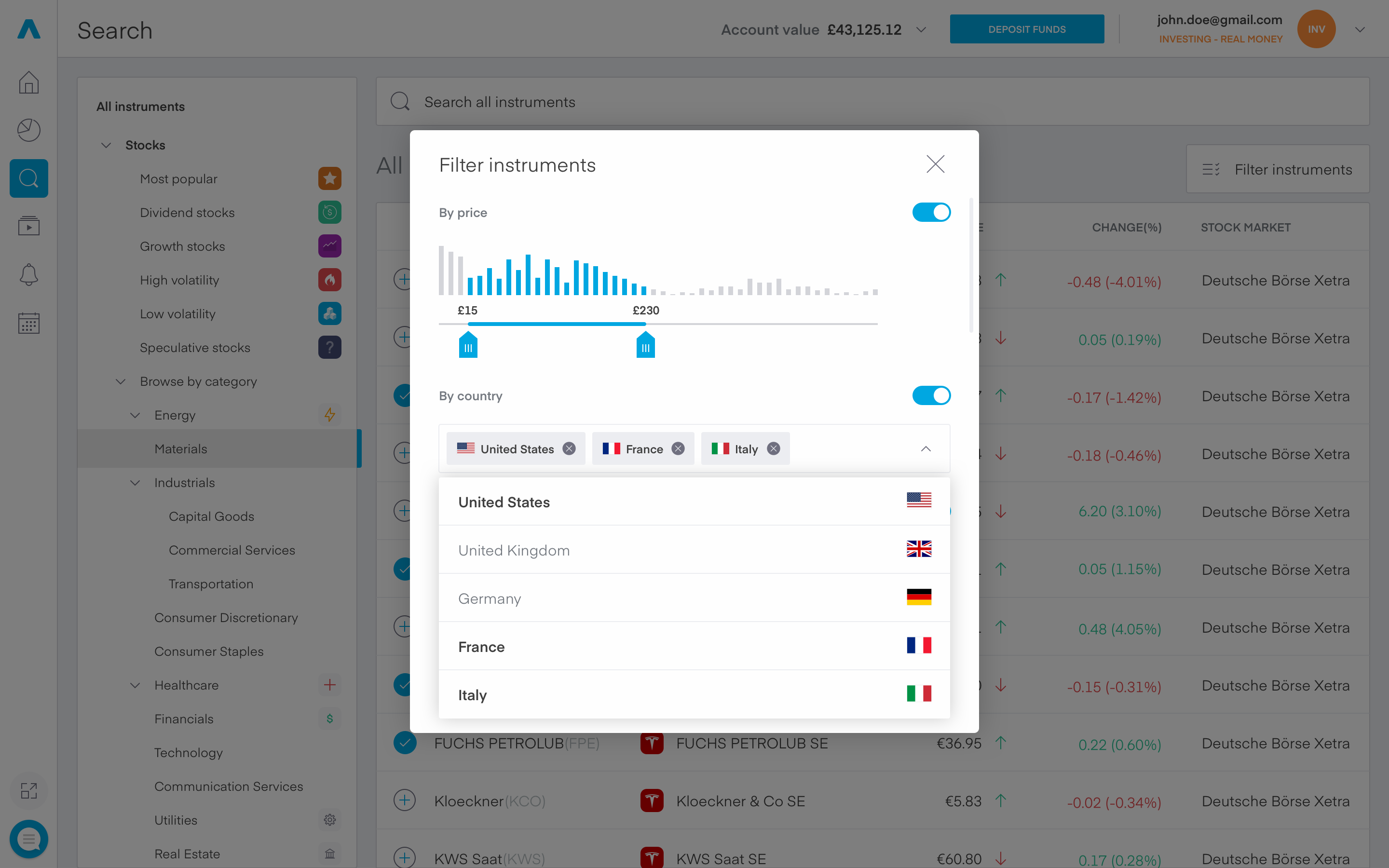Click the fullscreen expand icon
Image resolution: width=1389 pixels, height=868 pixels.
pyautogui.click(x=29, y=790)
